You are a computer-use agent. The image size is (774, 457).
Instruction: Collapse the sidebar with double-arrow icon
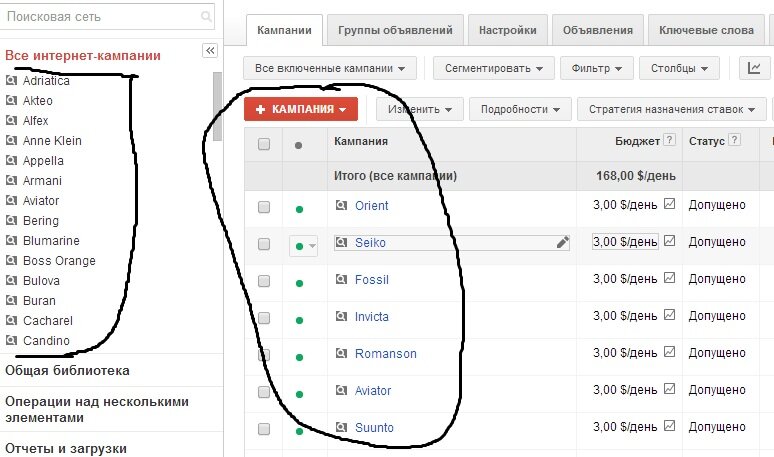point(210,50)
